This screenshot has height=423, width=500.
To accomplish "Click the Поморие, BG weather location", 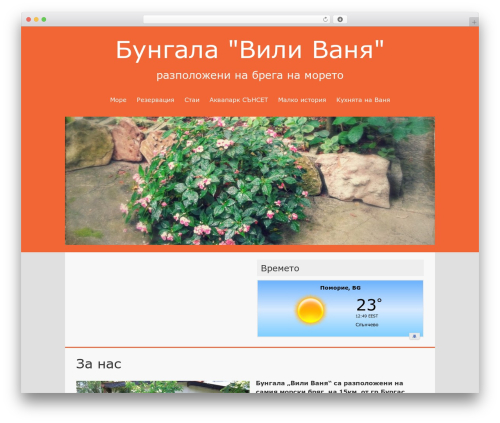I will [340, 288].
